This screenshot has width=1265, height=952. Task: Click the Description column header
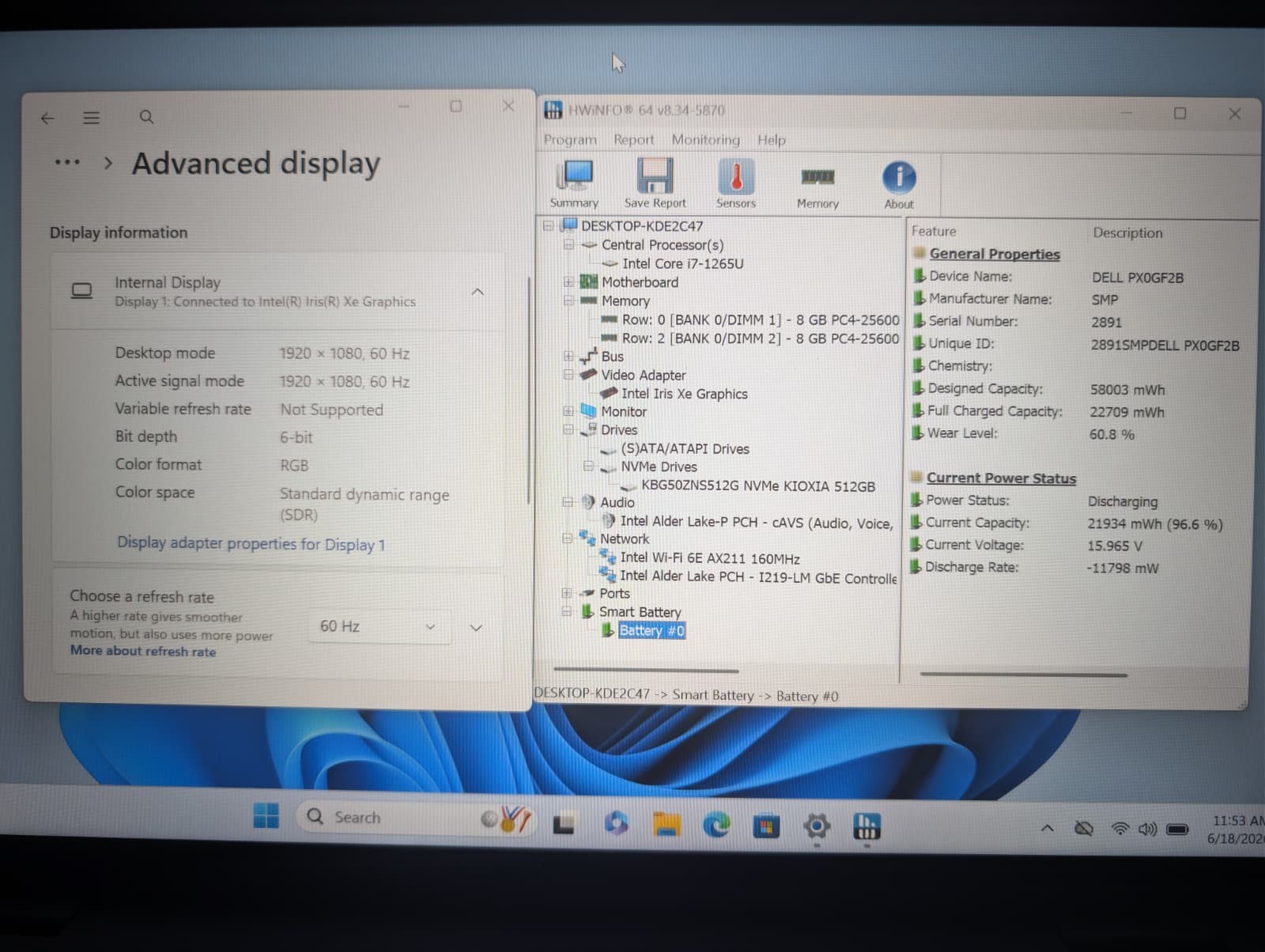[x=1127, y=232]
